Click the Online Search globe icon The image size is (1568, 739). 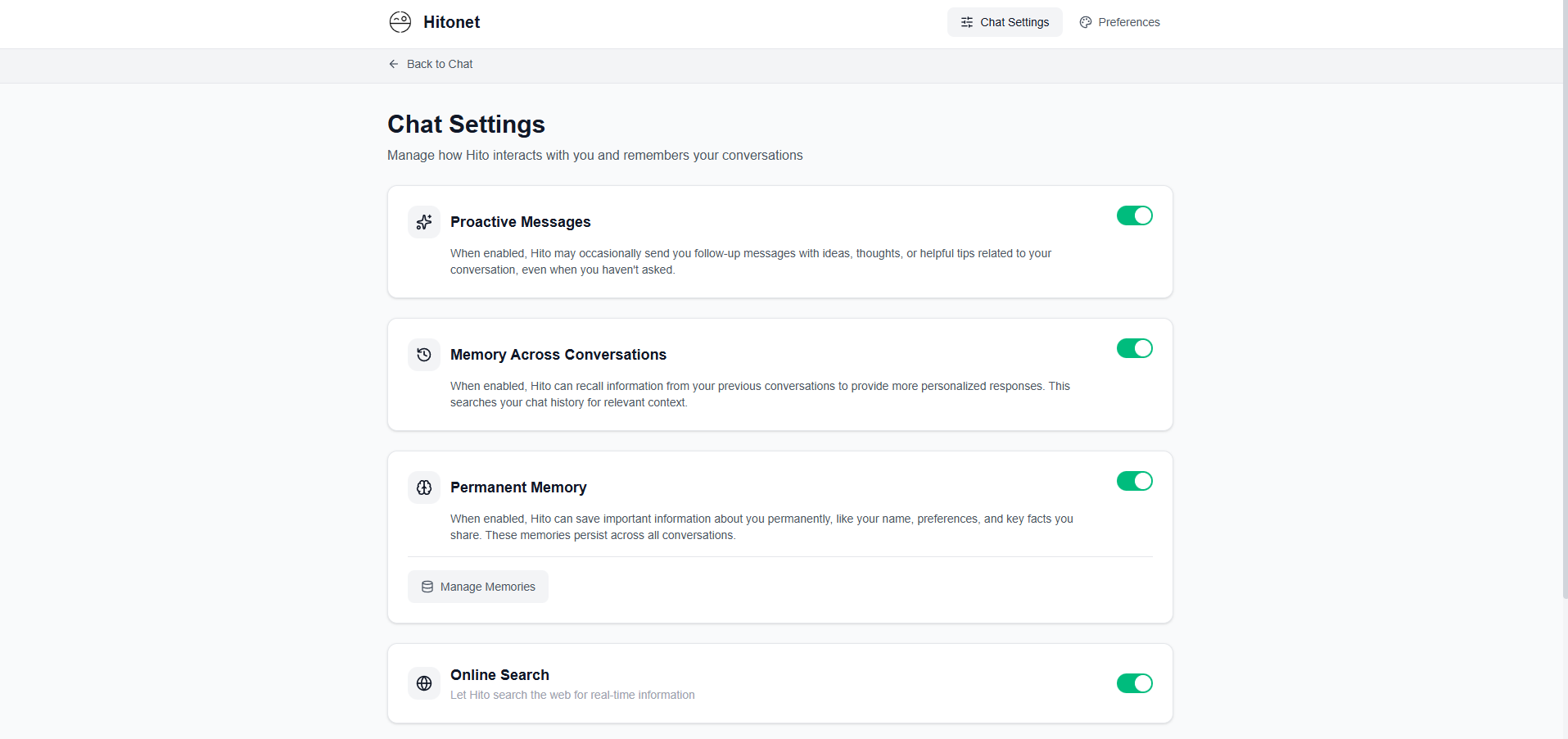pos(424,683)
